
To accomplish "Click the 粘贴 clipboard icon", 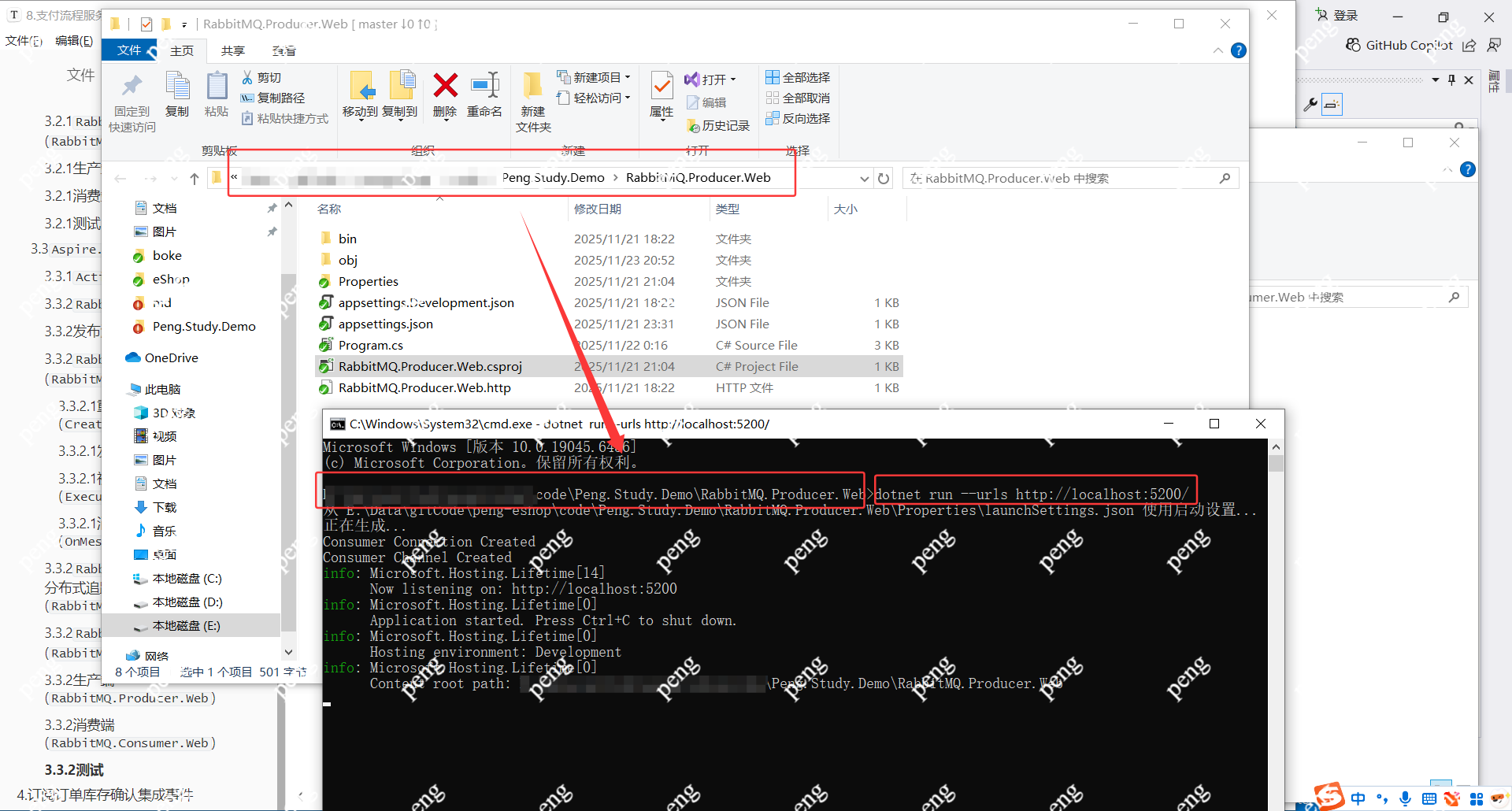I will (x=217, y=85).
